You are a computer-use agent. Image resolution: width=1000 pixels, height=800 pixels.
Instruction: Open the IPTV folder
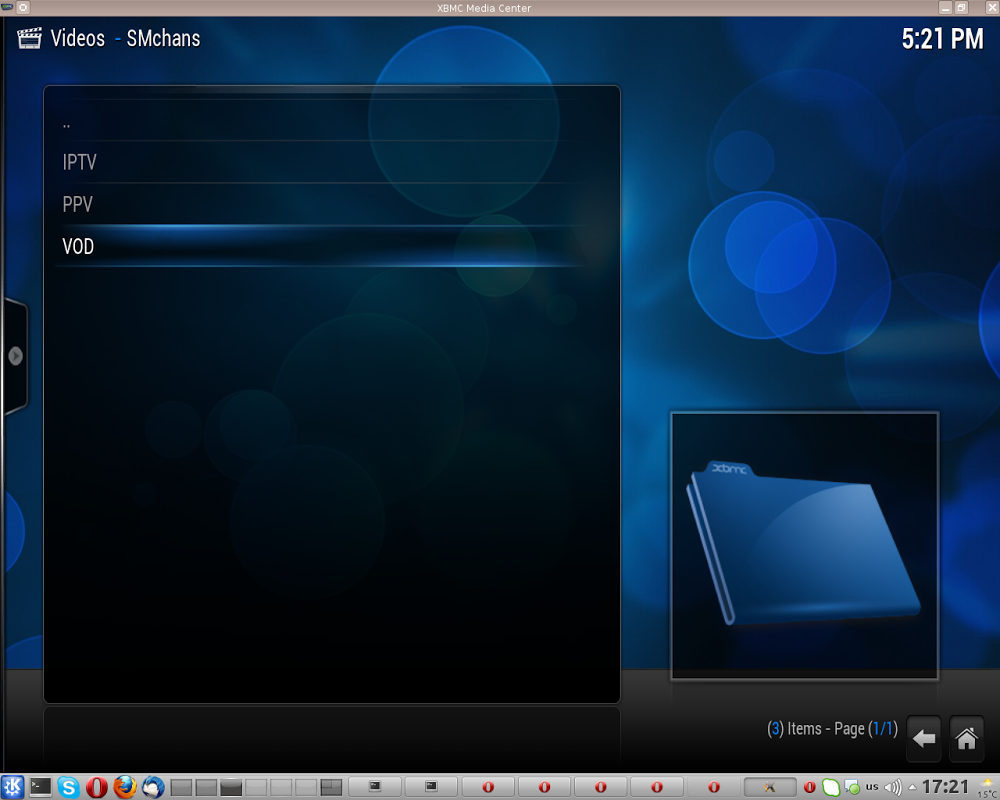pos(332,162)
